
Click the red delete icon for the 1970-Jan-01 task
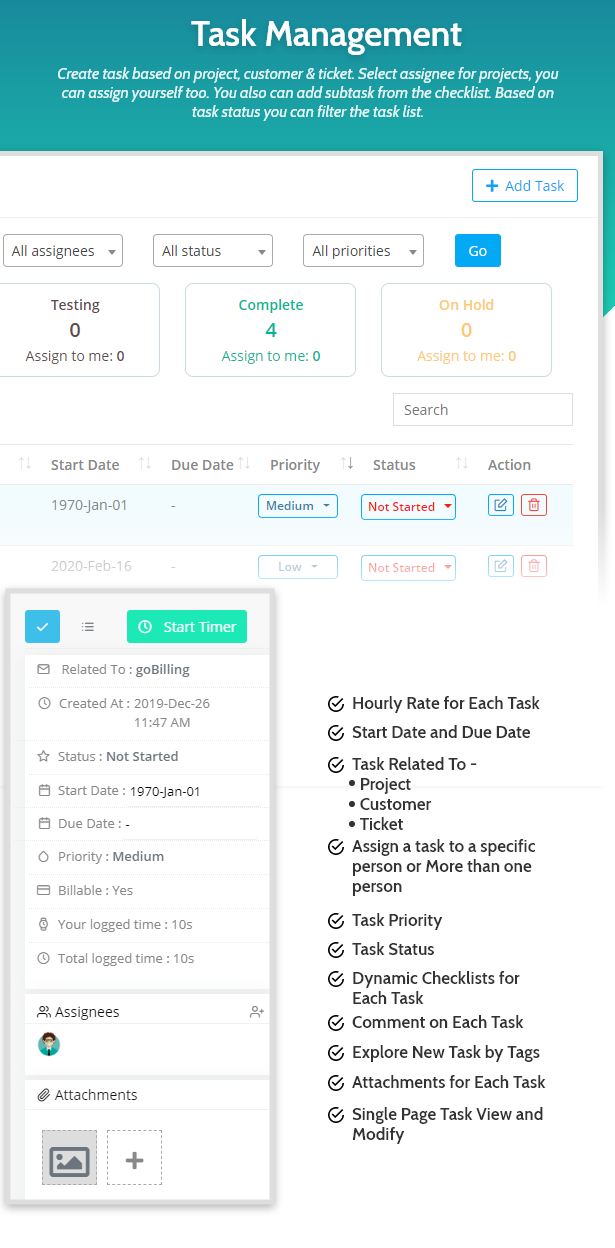click(x=534, y=505)
